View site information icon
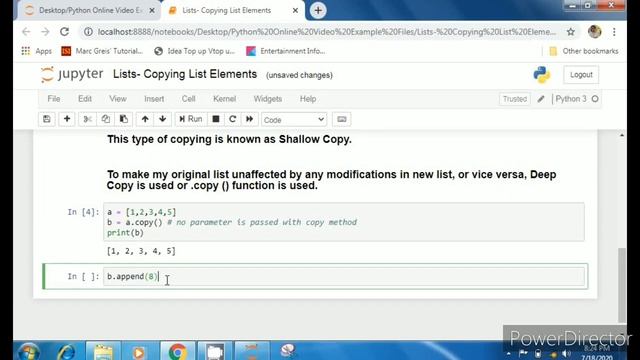The width and height of the screenshot is (640, 360). click(88, 32)
